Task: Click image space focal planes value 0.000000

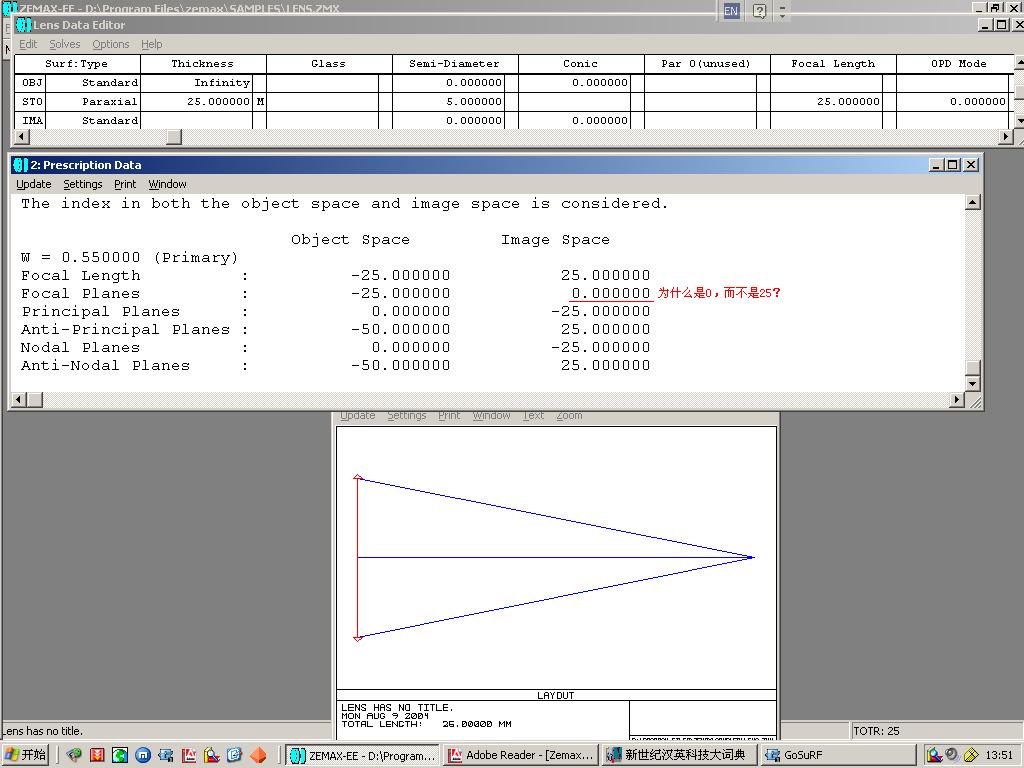Action: pyautogui.click(x=611, y=293)
